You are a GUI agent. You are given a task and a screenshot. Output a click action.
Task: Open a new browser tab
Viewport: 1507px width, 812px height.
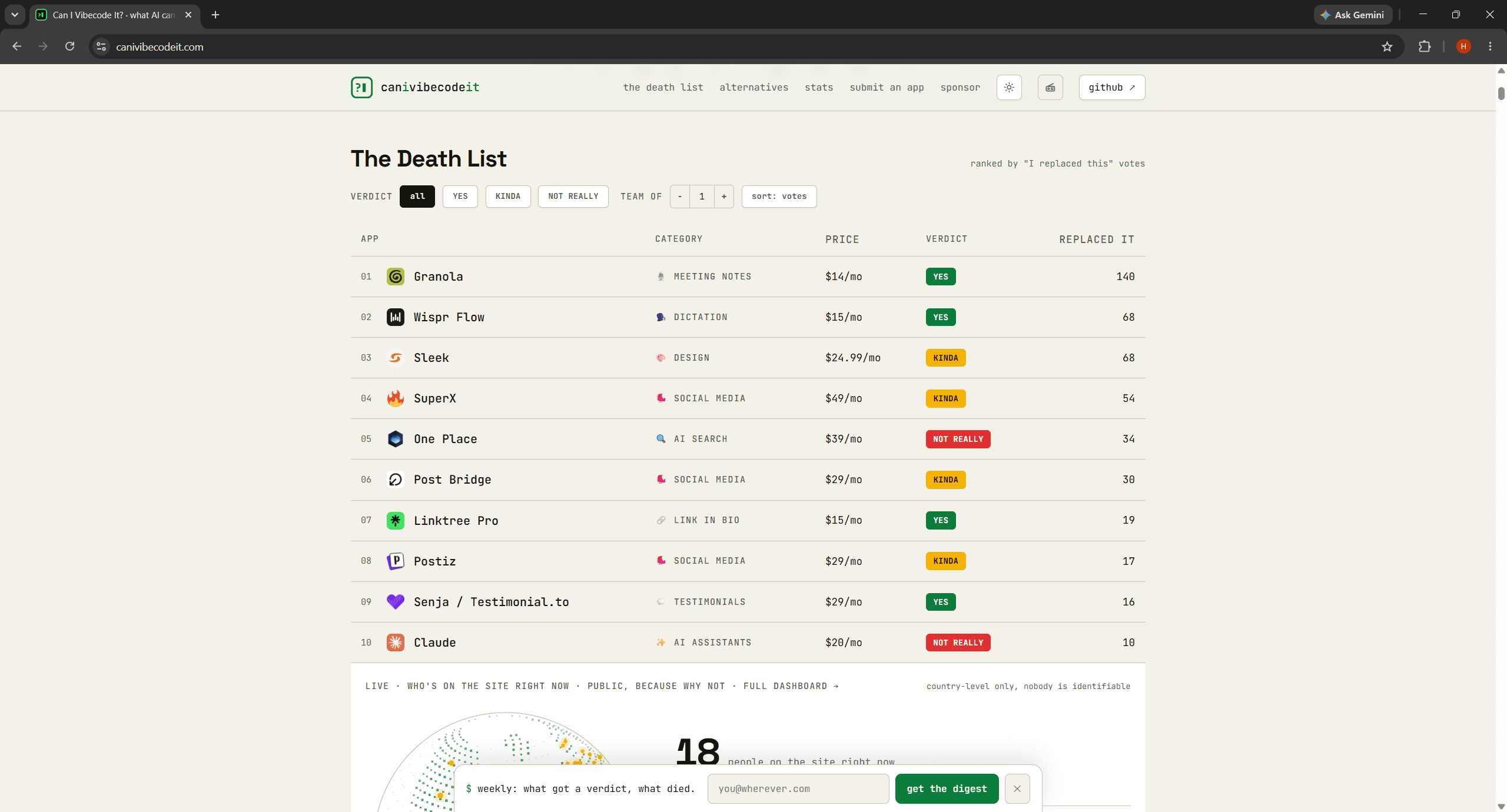click(x=215, y=15)
